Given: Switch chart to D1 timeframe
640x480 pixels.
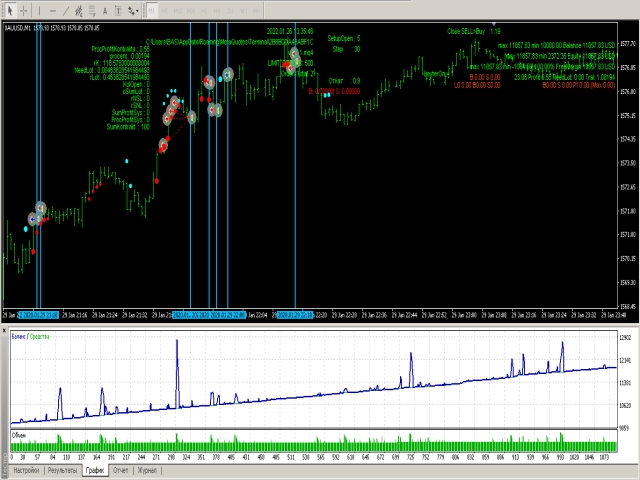Looking at the screenshot, I should [x=230, y=11].
